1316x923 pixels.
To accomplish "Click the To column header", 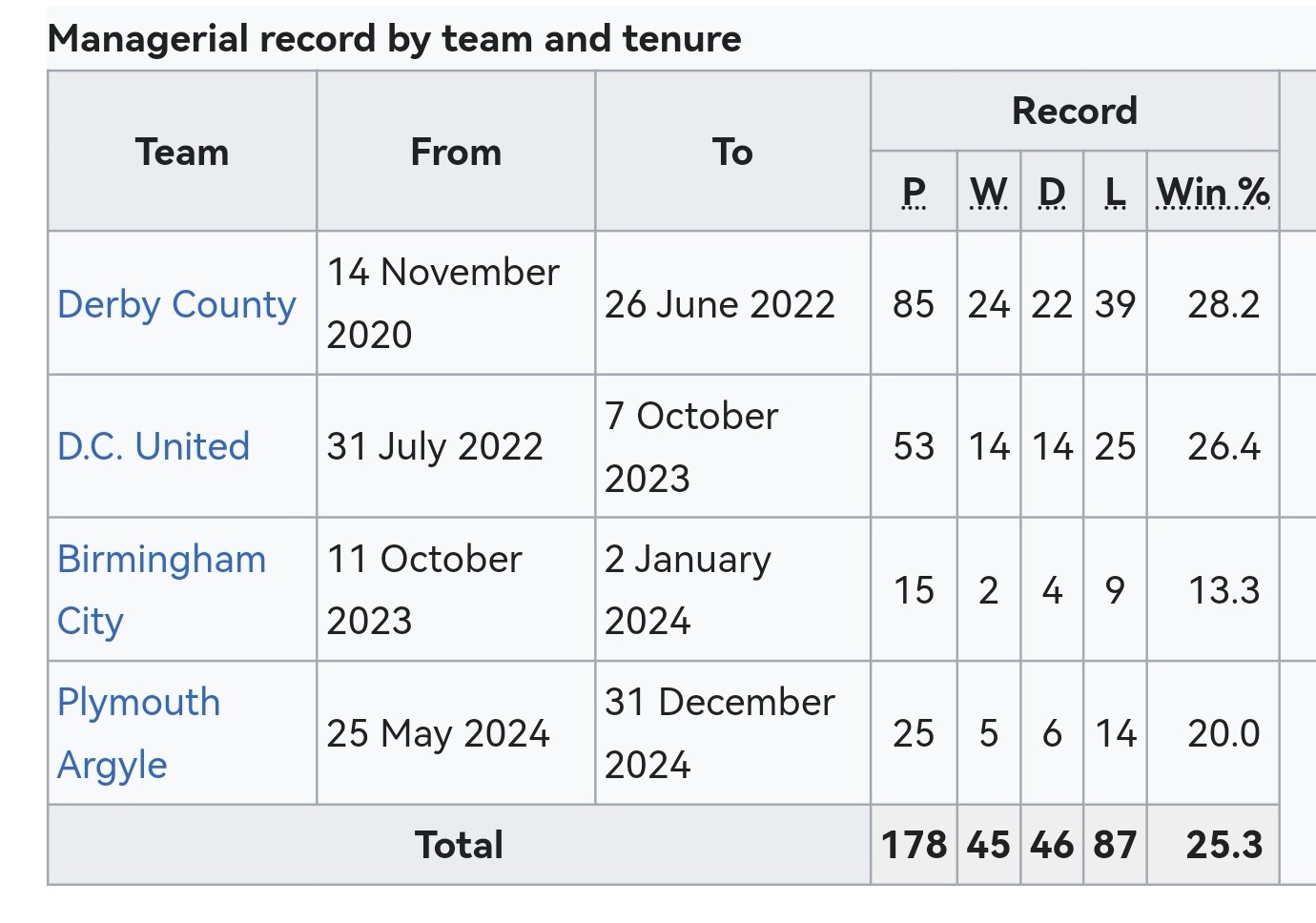I will pyautogui.click(x=732, y=152).
